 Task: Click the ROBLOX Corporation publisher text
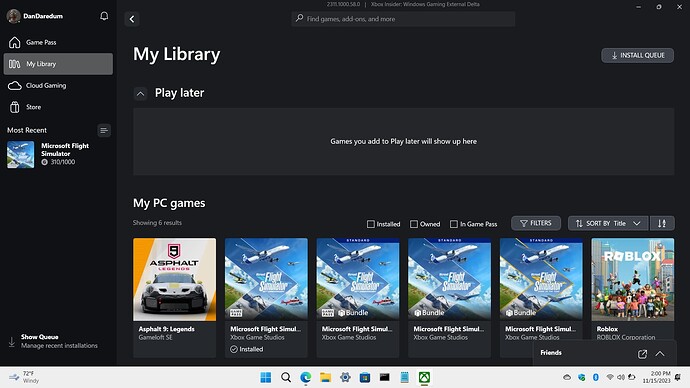(626, 337)
